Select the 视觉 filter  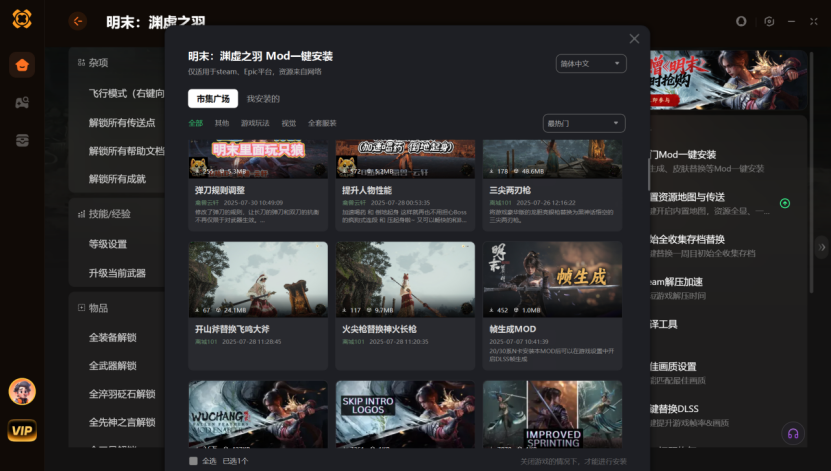pos(288,123)
